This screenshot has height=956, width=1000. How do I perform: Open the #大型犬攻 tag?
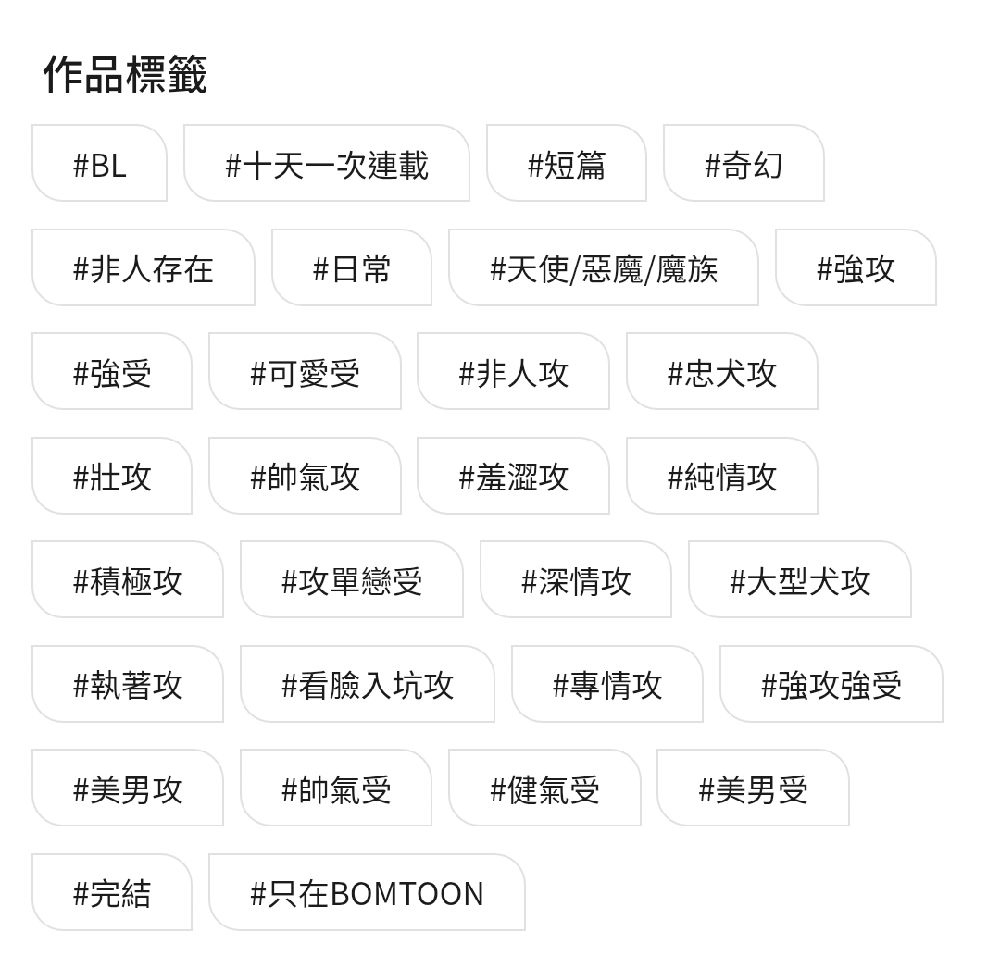pyautogui.click(x=800, y=580)
